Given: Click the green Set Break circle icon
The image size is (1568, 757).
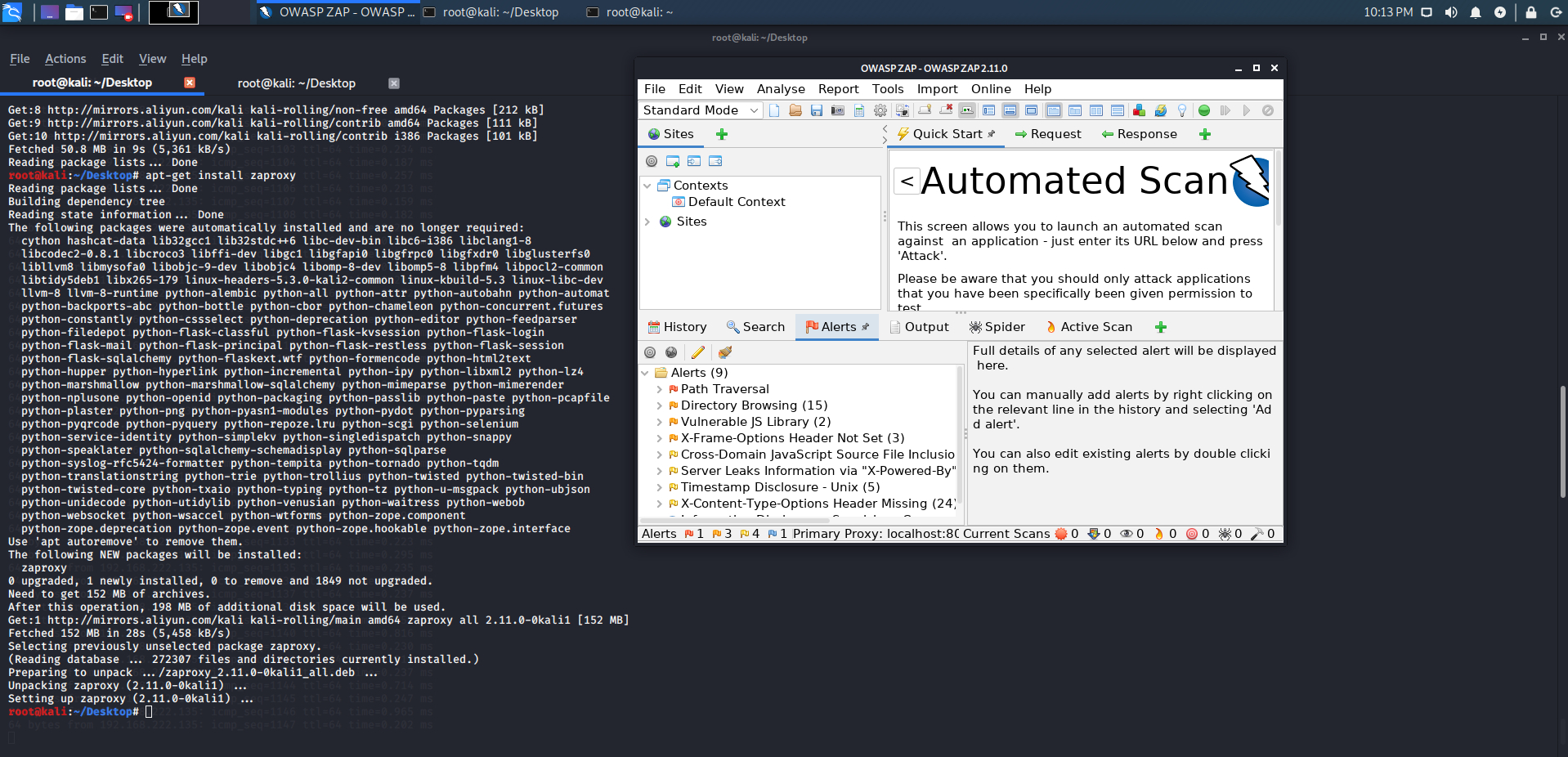Looking at the screenshot, I should click(x=1204, y=110).
